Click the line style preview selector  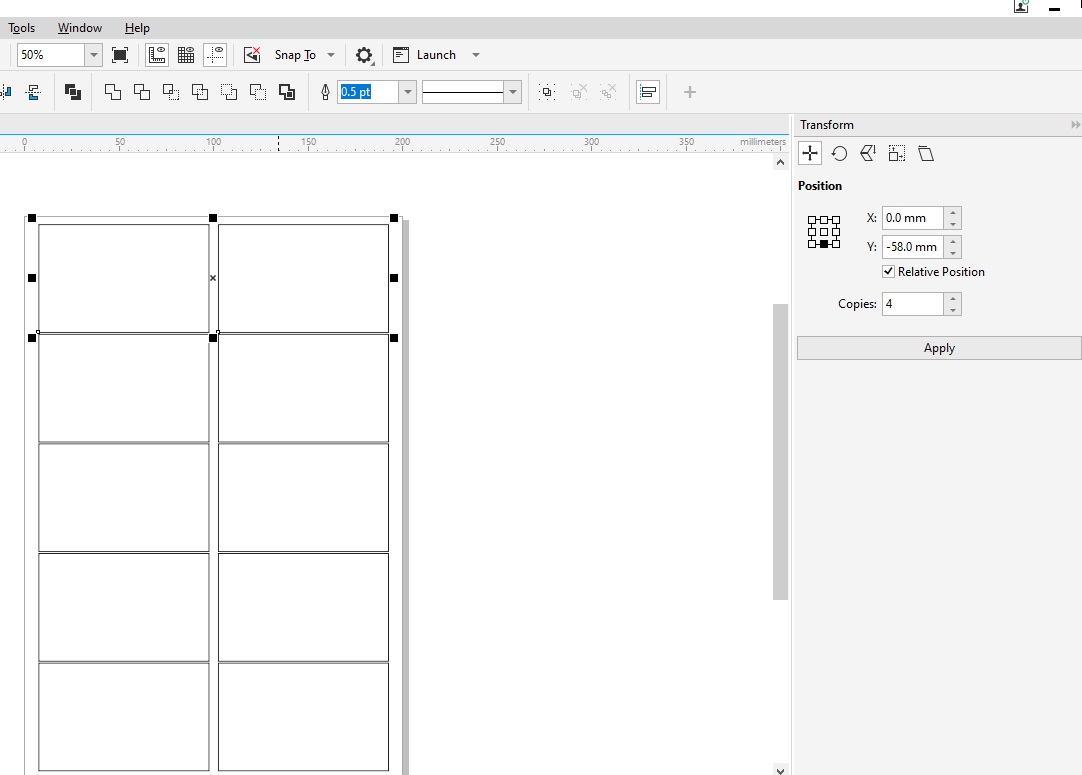pyautogui.click(x=463, y=92)
